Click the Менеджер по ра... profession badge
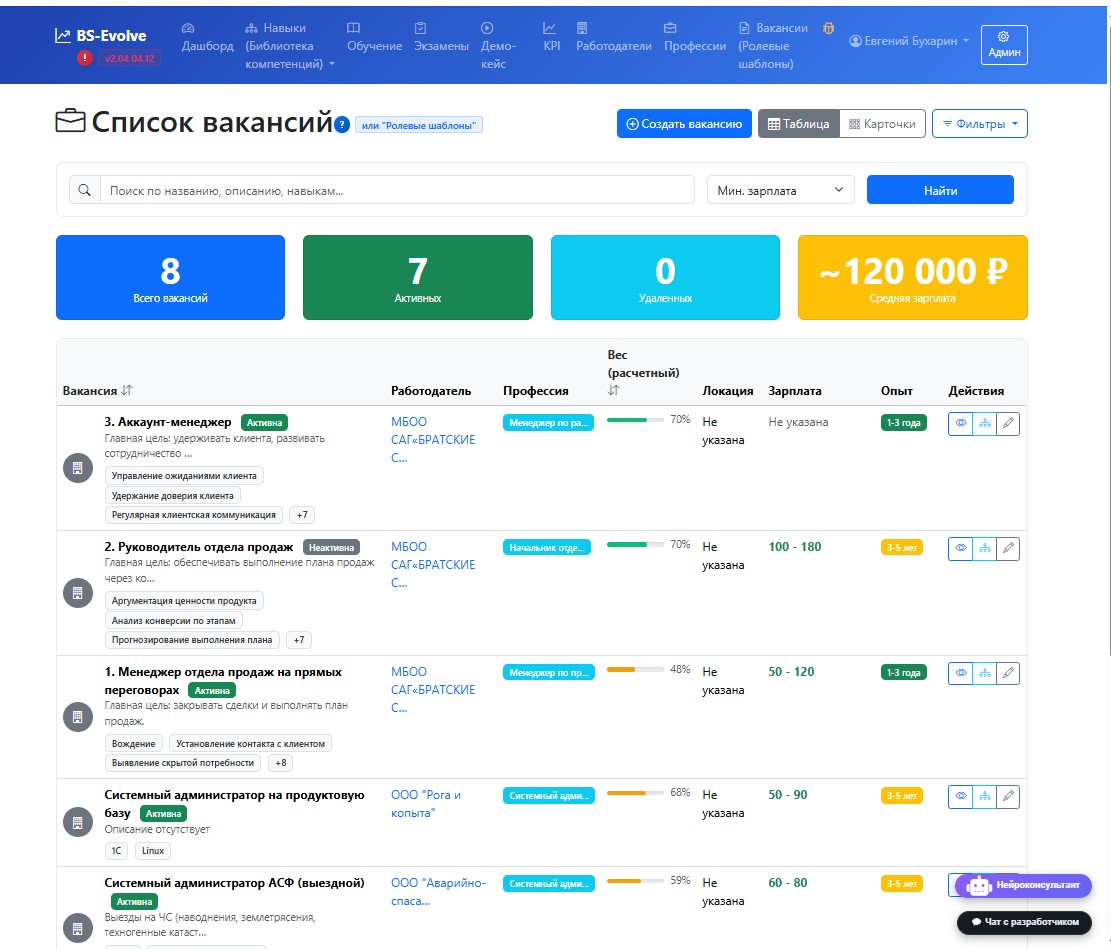 tap(548, 422)
